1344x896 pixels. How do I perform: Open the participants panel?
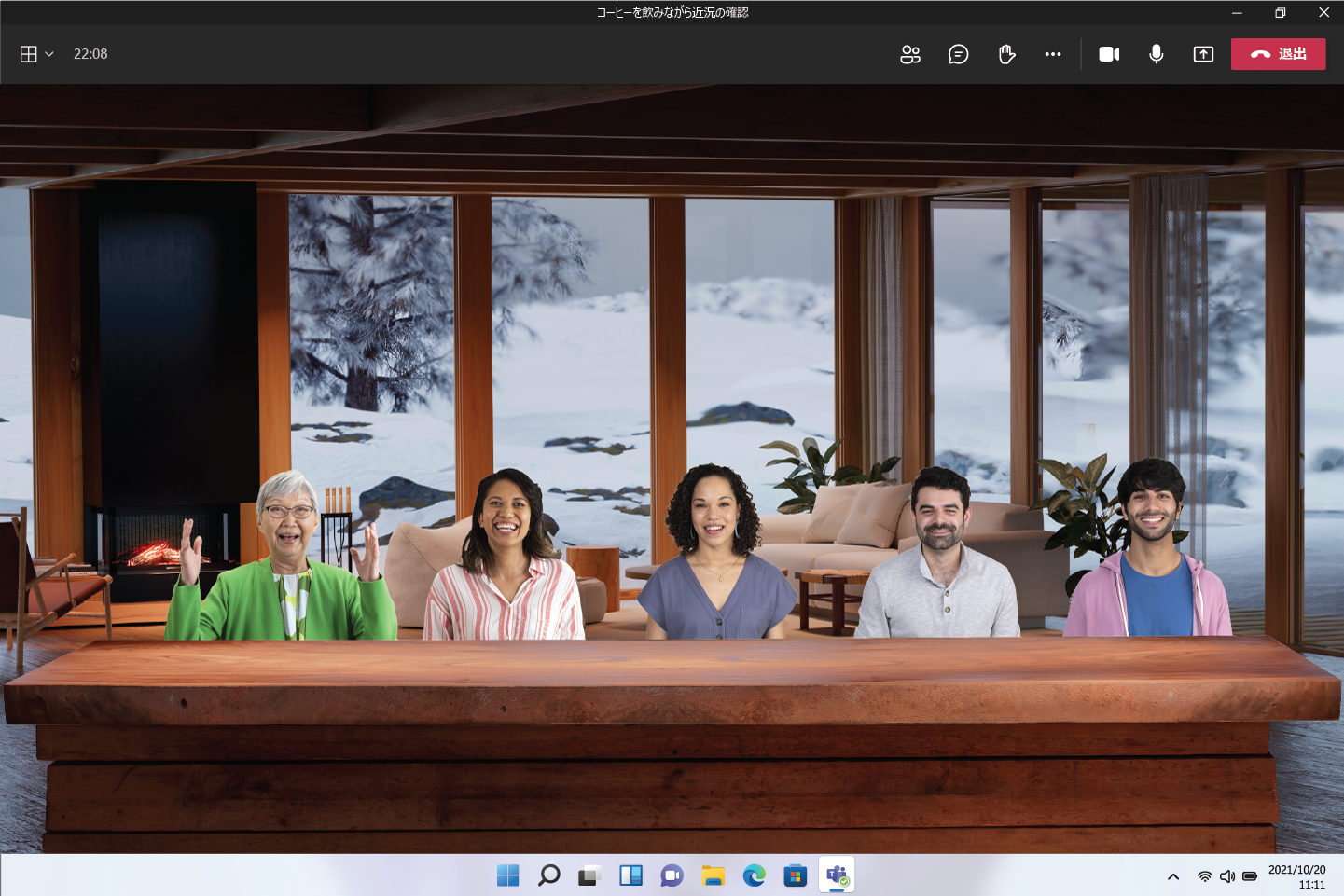click(x=910, y=54)
